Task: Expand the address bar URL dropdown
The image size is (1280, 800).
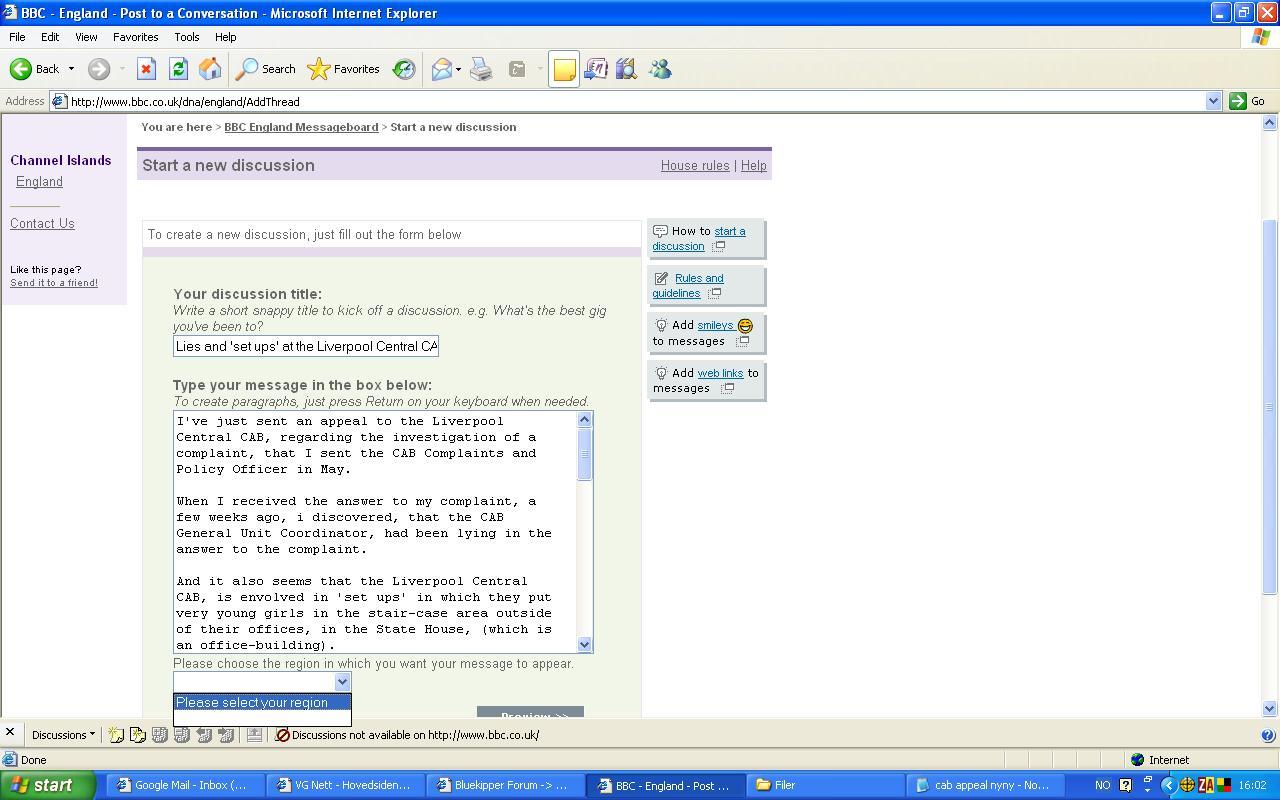Action: point(1213,101)
